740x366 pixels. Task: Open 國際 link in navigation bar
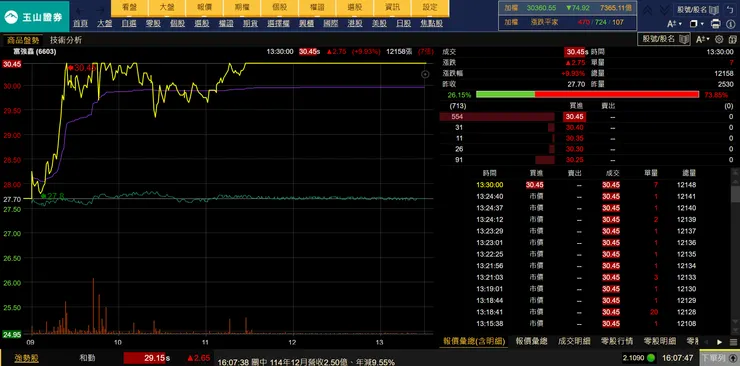pyautogui.click(x=330, y=24)
